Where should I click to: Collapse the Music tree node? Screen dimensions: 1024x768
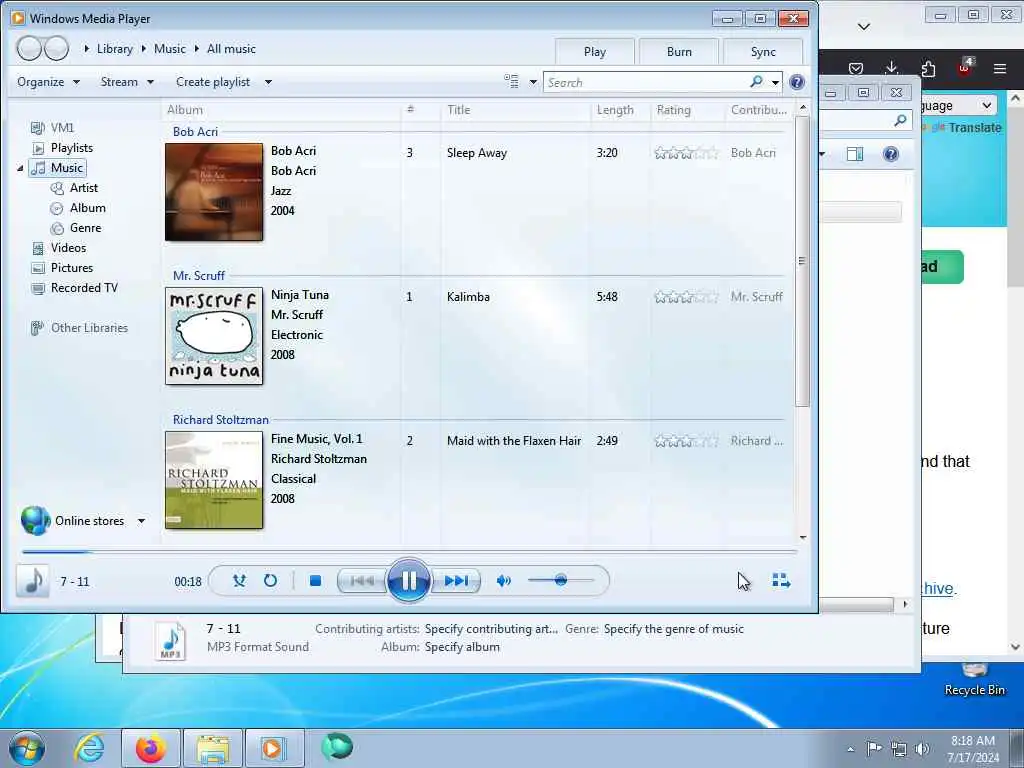(x=20, y=168)
